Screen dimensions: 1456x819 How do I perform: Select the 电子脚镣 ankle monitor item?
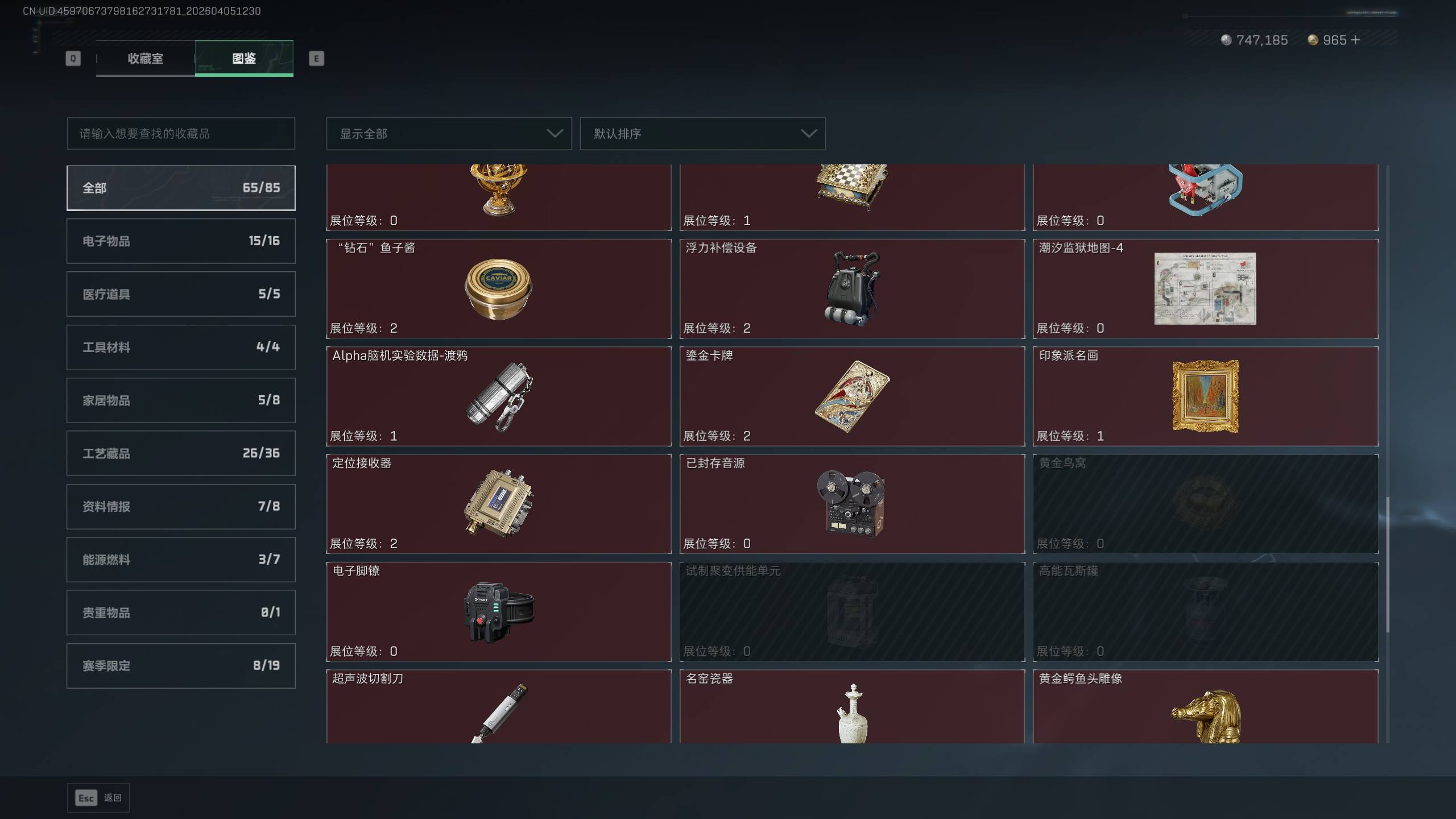498,611
